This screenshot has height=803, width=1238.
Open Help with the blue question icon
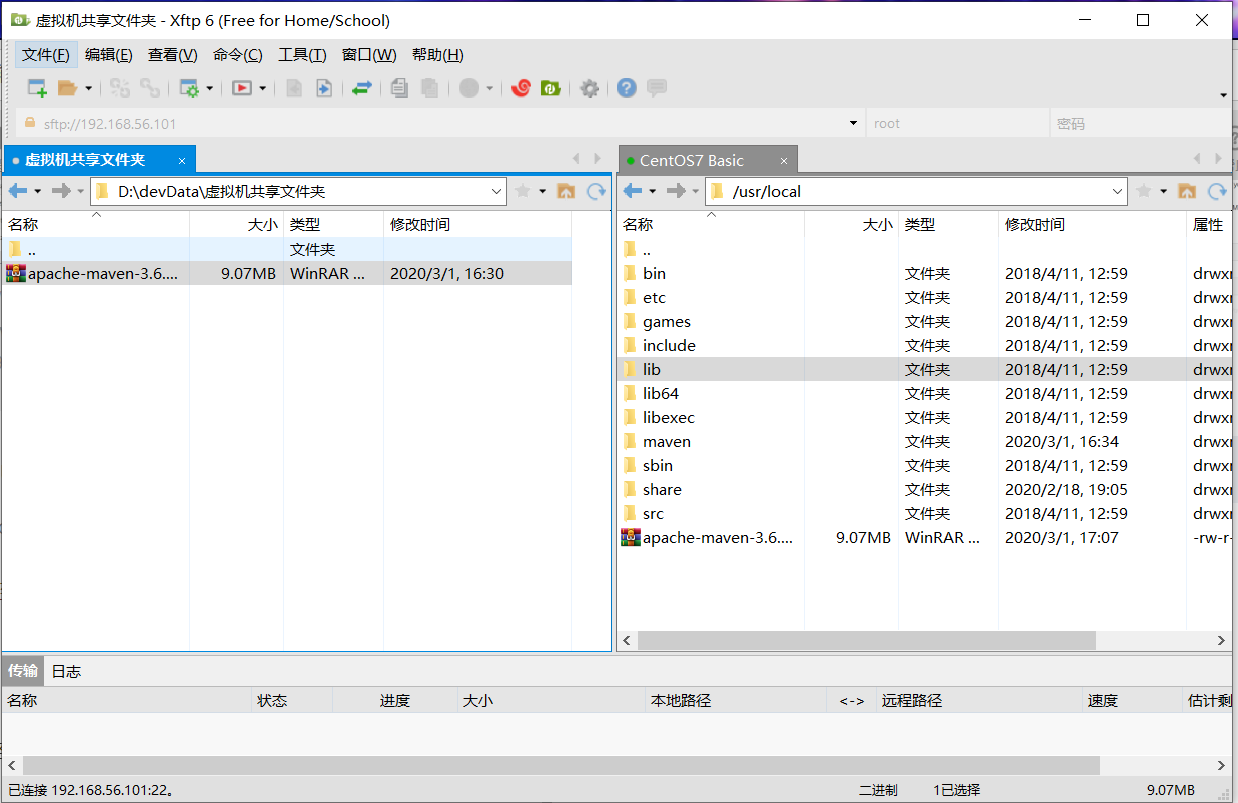(627, 88)
